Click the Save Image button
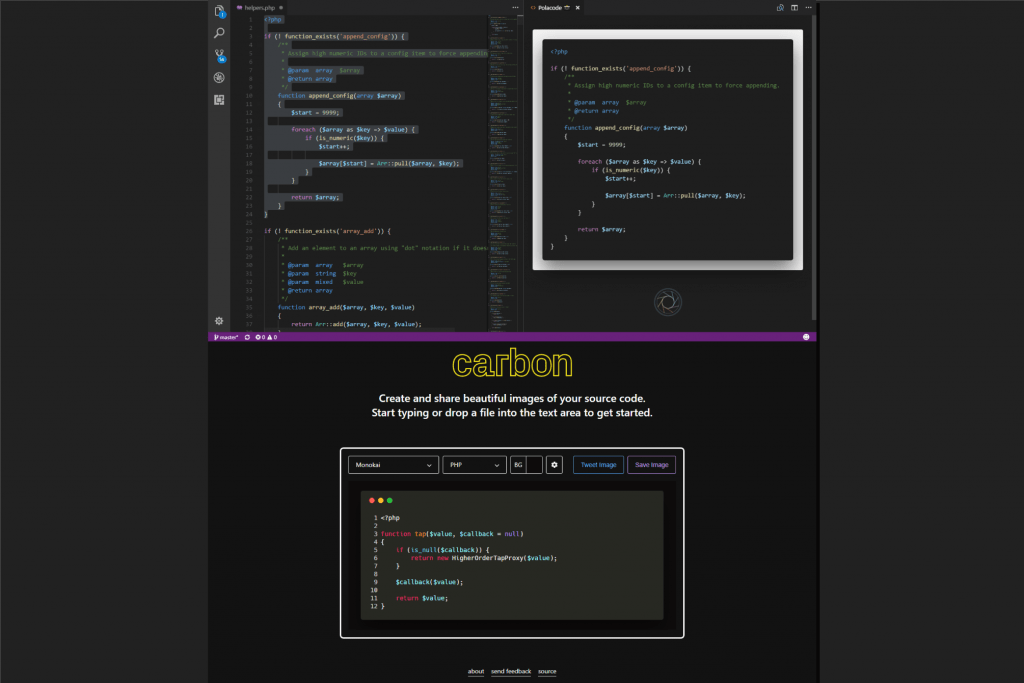This screenshot has width=1024, height=683. coord(652,465)
